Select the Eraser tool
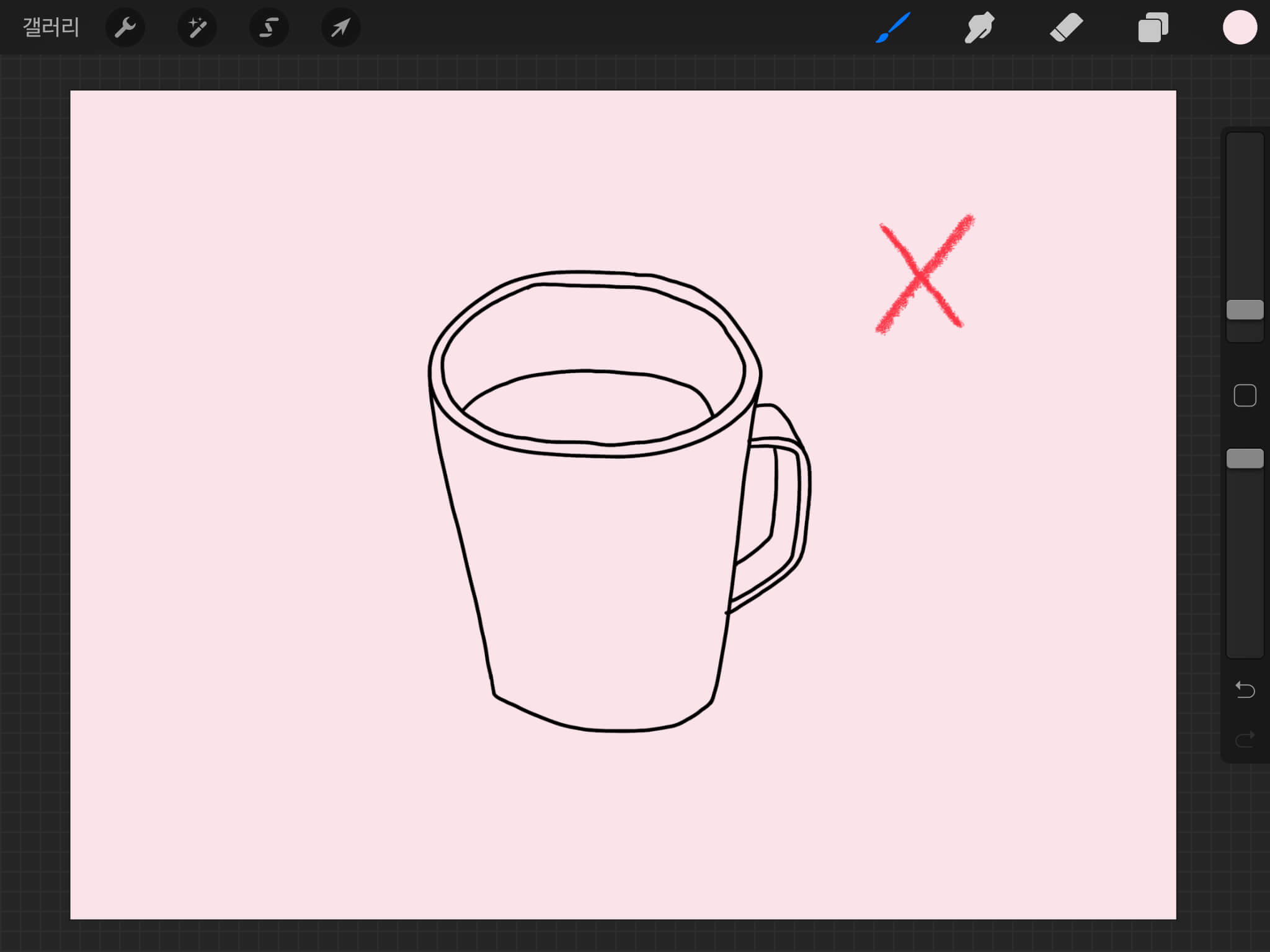Image resolution: width=1270 pixels, height=952 pixels. [1066, 28]
